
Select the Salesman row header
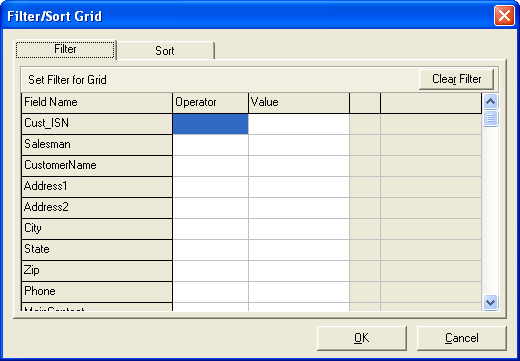pyautogui.click(x=97, y=145)
